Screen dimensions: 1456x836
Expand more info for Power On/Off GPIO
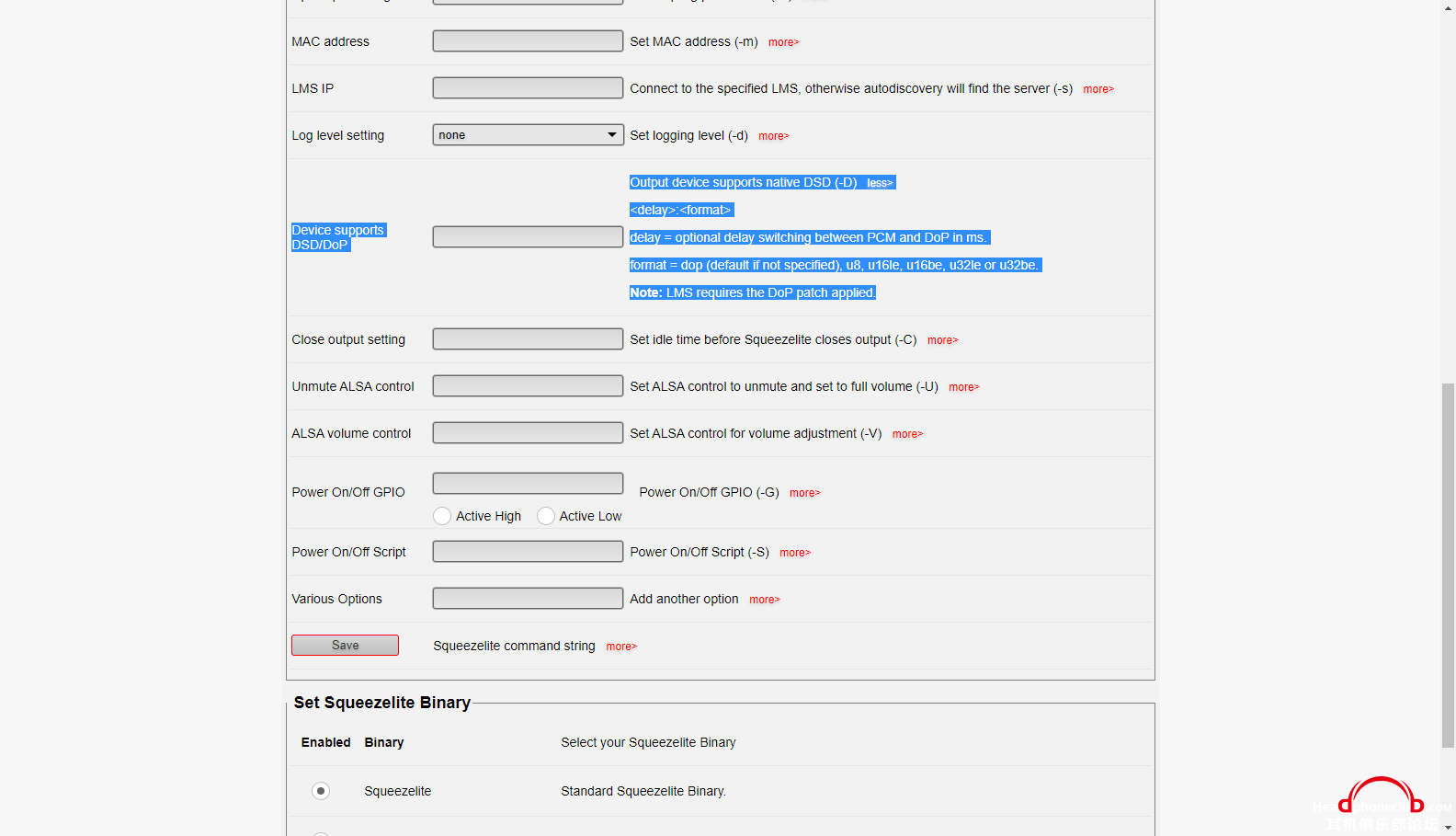click(804, 493)
